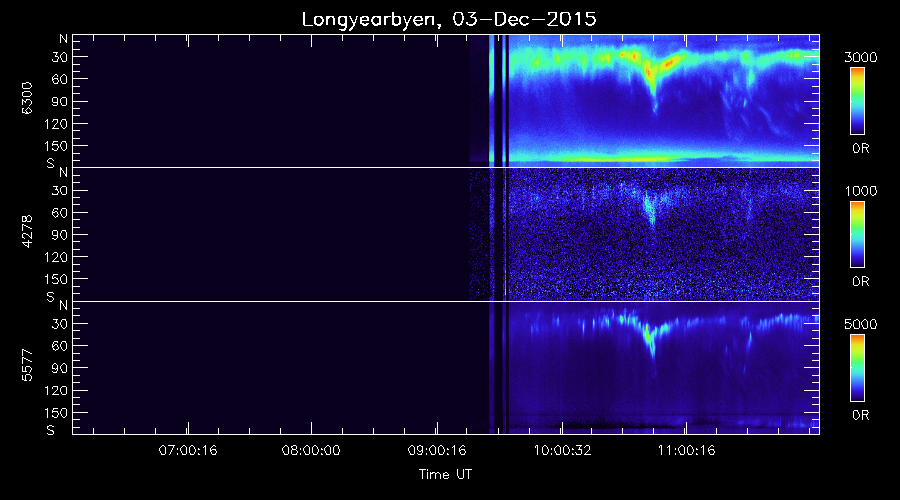Click the 4278 color scale bar
Screen dimensions: 900x500
(858, 234)
